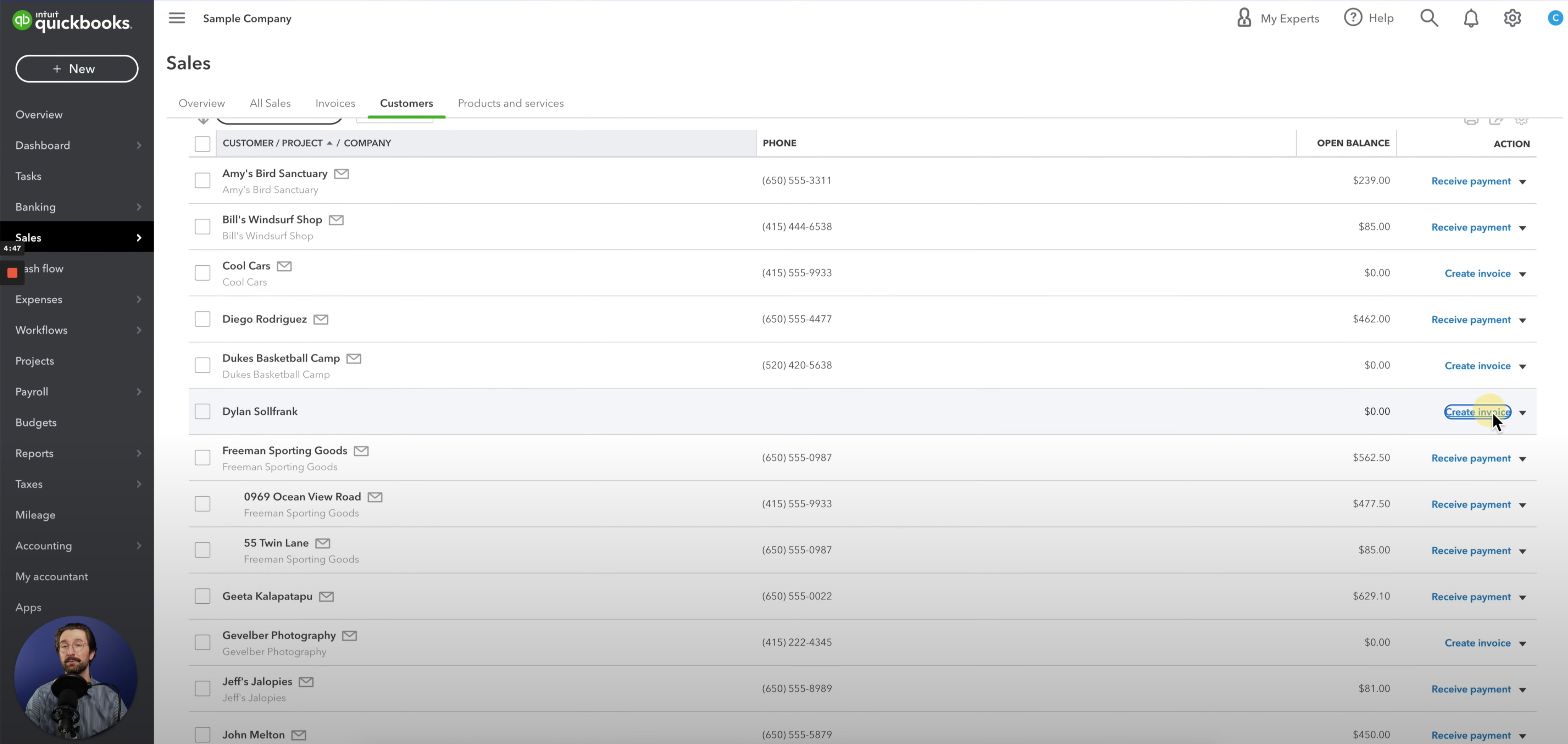Check the Geeta Kalapatapu row checkbox

coord(202,596)
